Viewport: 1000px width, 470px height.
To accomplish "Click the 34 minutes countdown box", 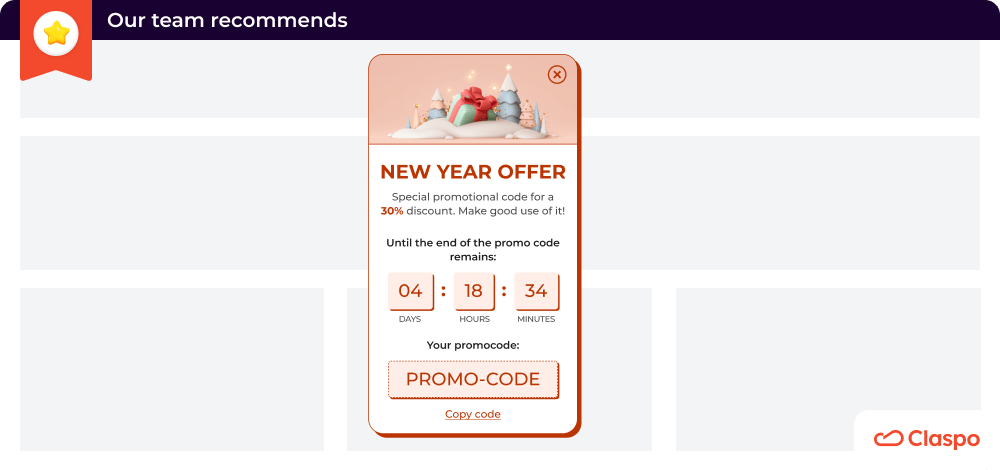I will tap(536, 291).
